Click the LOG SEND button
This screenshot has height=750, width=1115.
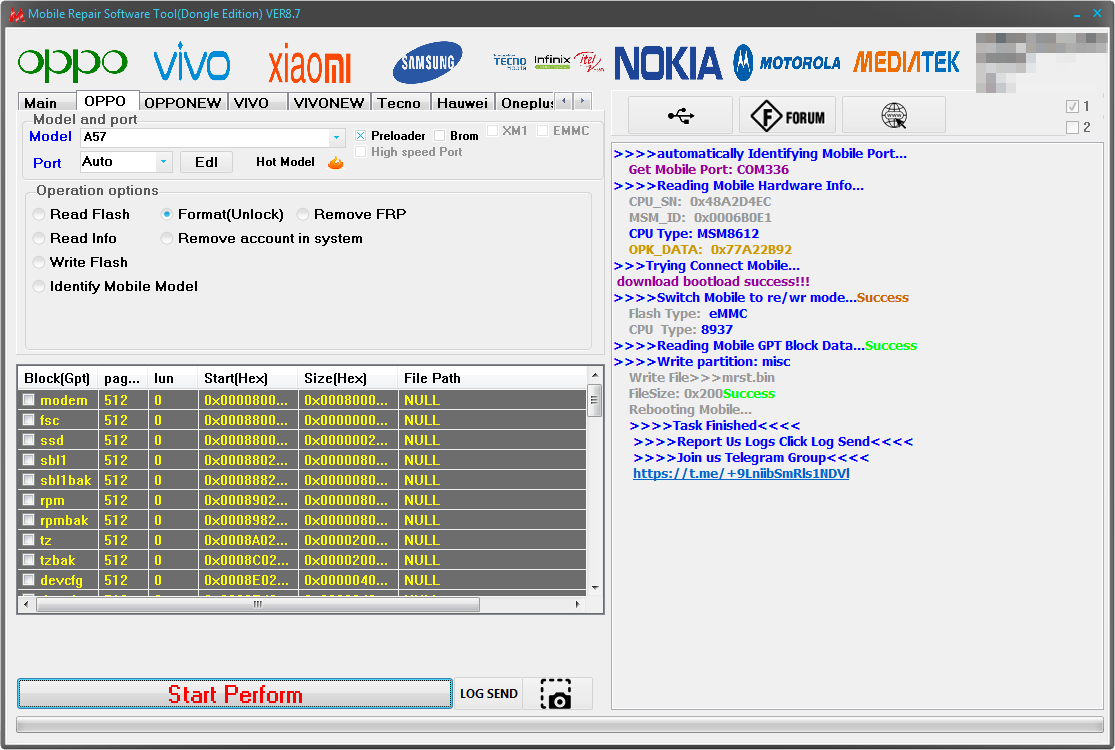(489, 694)
